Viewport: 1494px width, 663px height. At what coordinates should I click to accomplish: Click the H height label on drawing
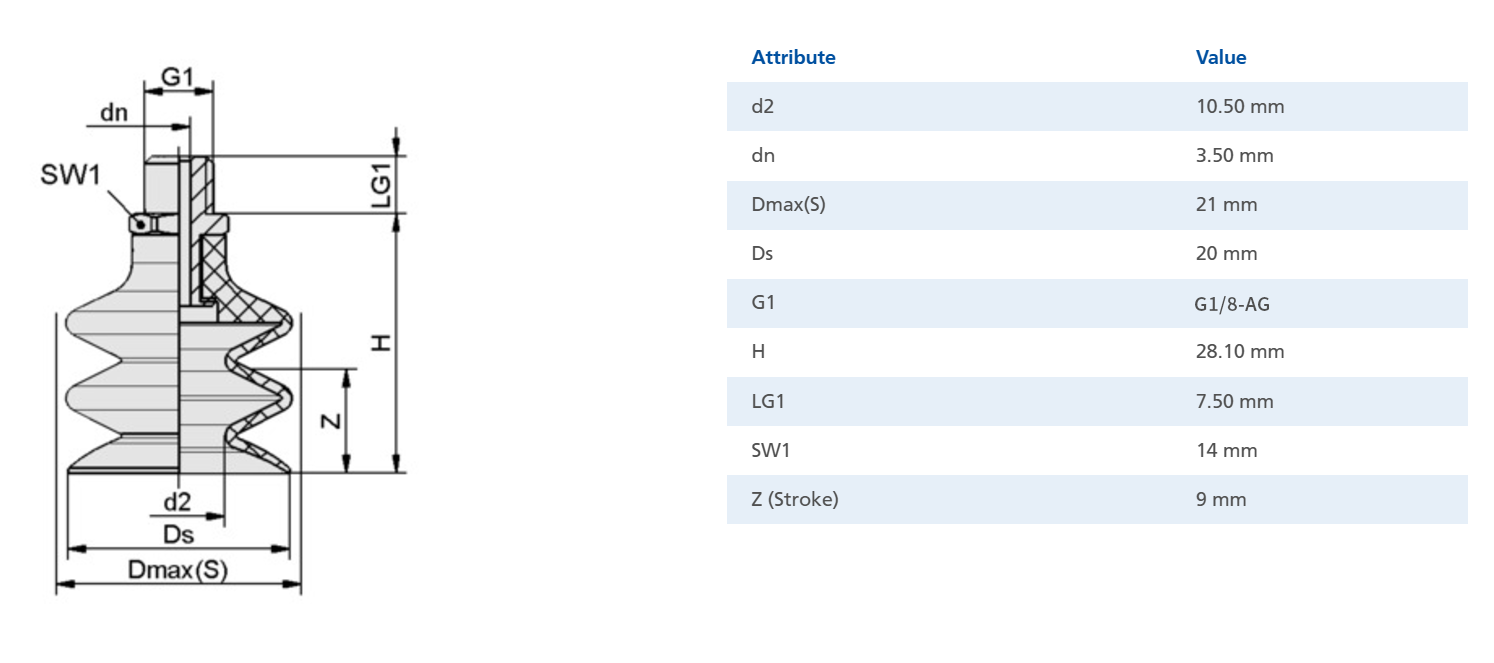pos(380,343)
